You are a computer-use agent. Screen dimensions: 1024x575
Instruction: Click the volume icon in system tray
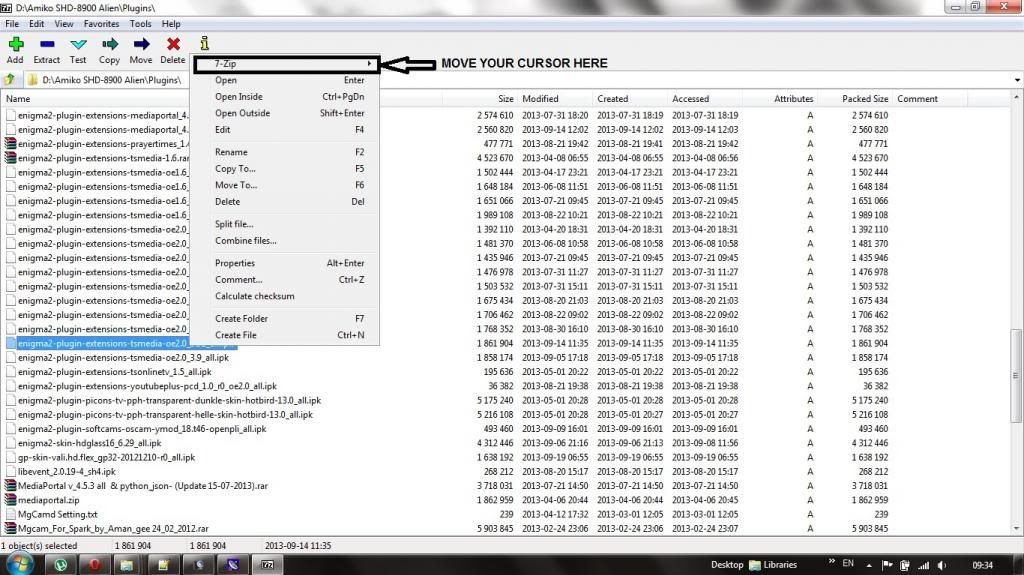click(x=942, y=565)
